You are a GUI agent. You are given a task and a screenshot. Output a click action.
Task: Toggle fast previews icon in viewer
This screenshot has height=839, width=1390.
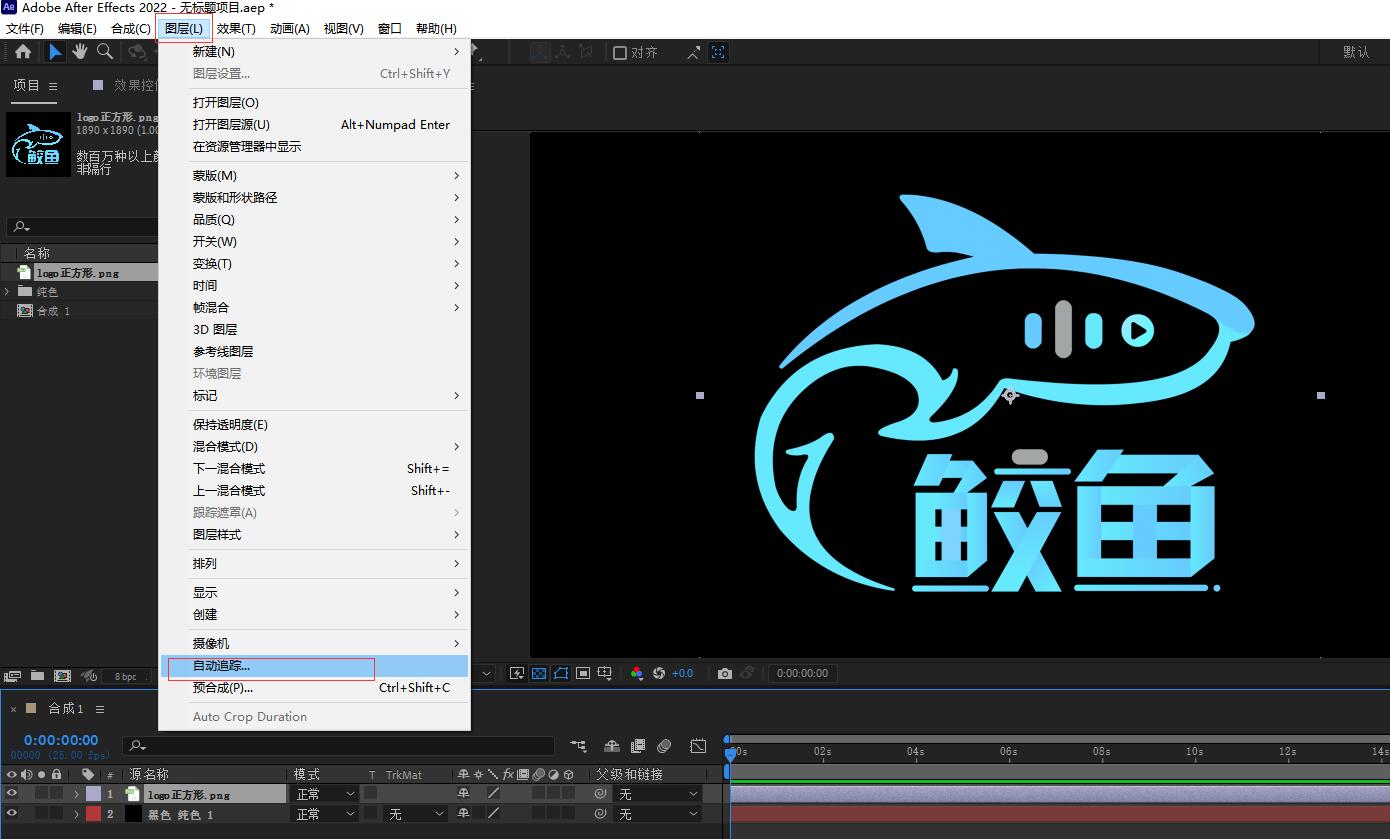click(x=517, y=673)
